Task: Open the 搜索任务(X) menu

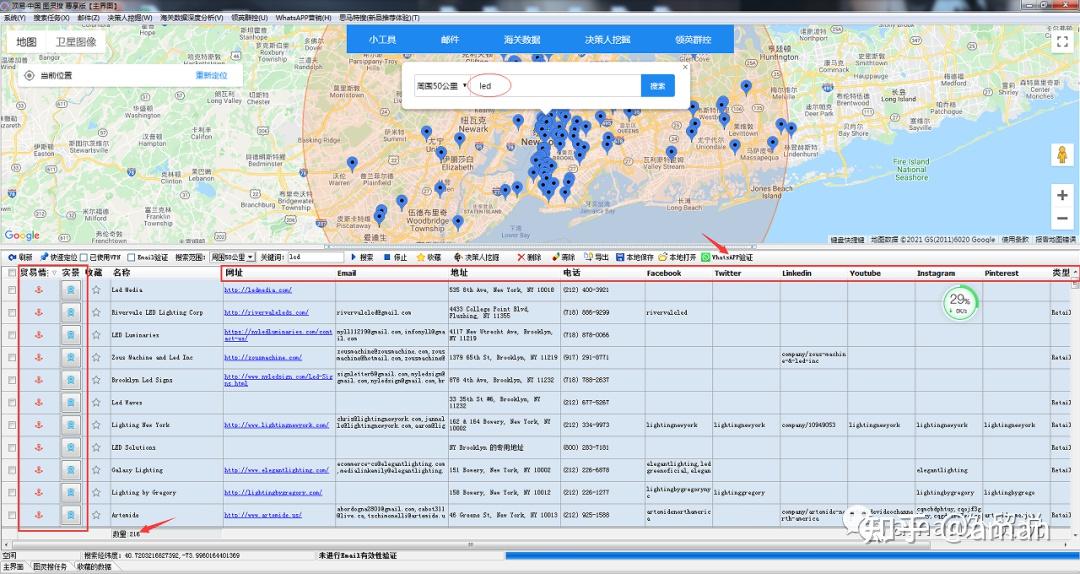Action: pos(51,18)
